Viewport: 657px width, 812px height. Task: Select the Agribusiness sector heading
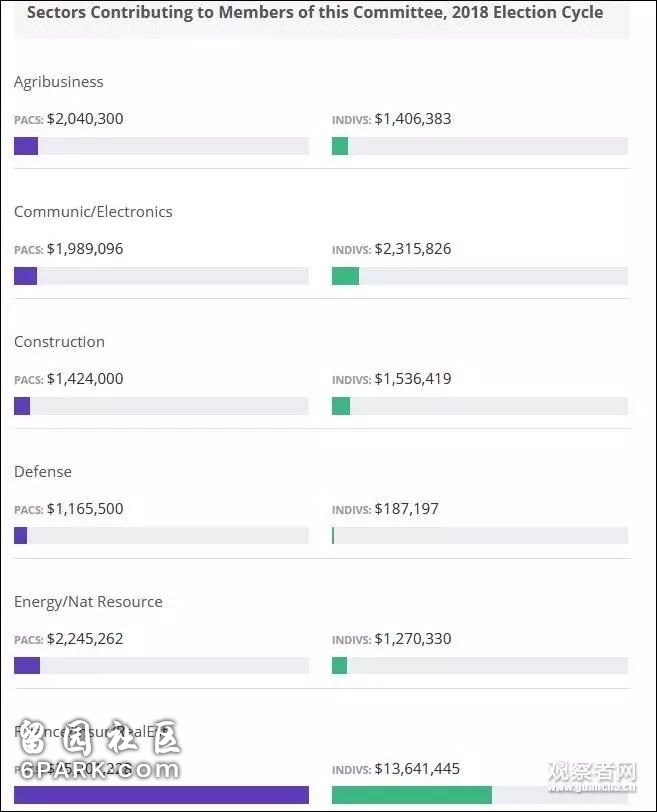tap(59, 82)
